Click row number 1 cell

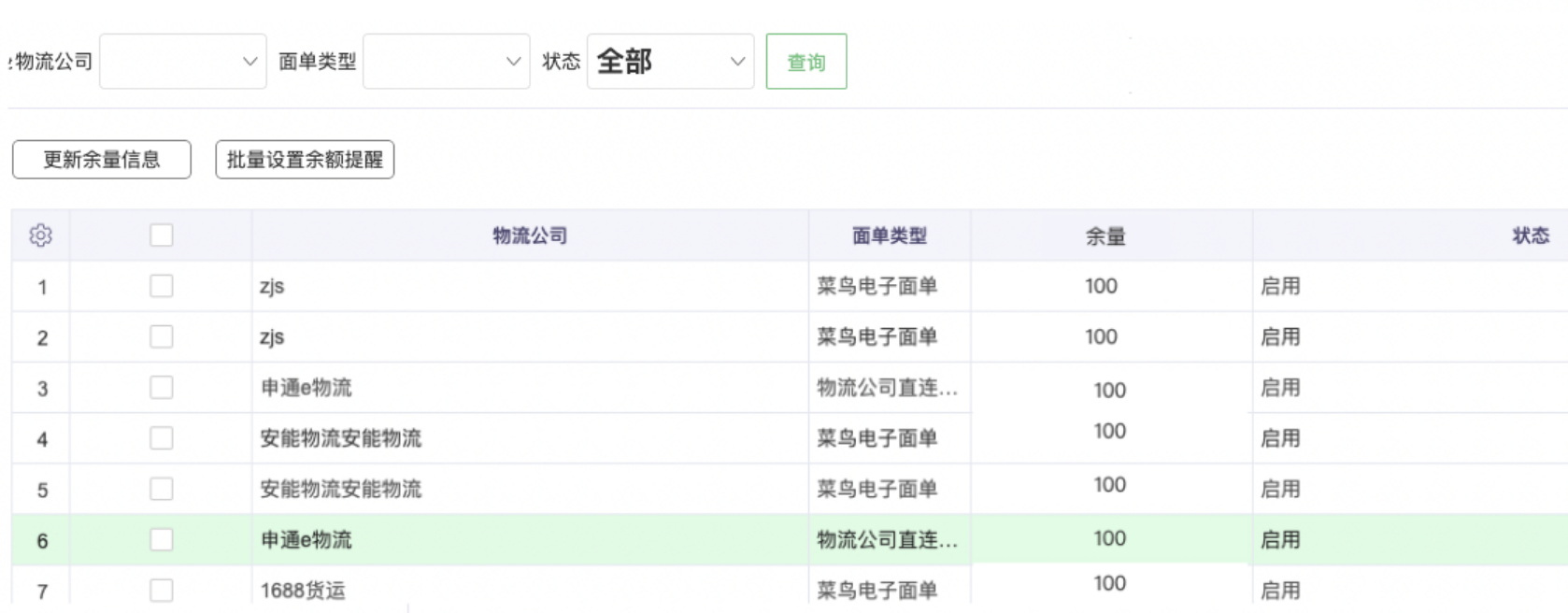pyautogui.click(x=42, y=288)
